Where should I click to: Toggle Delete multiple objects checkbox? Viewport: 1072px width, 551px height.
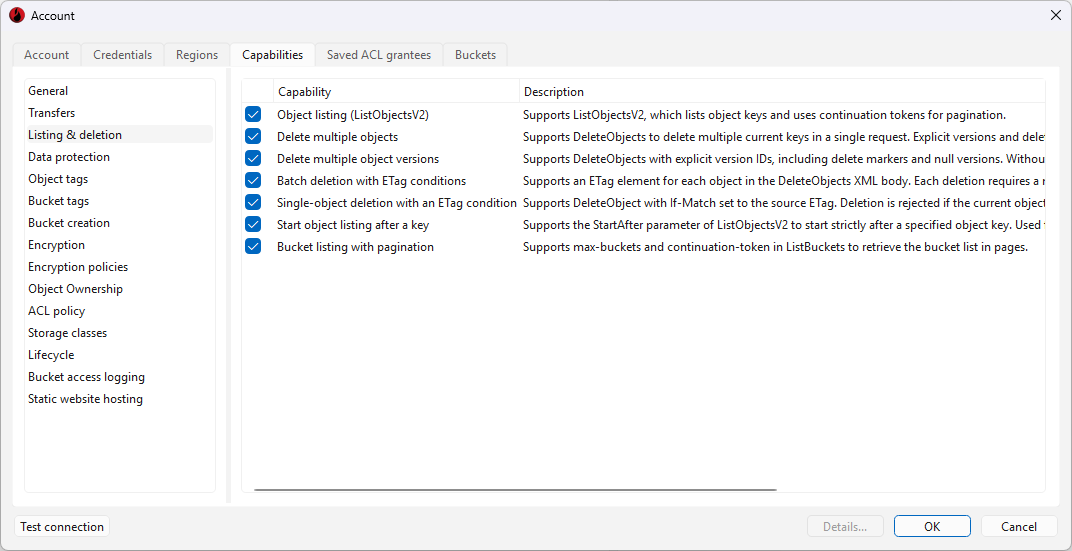(x=253, y=137)
